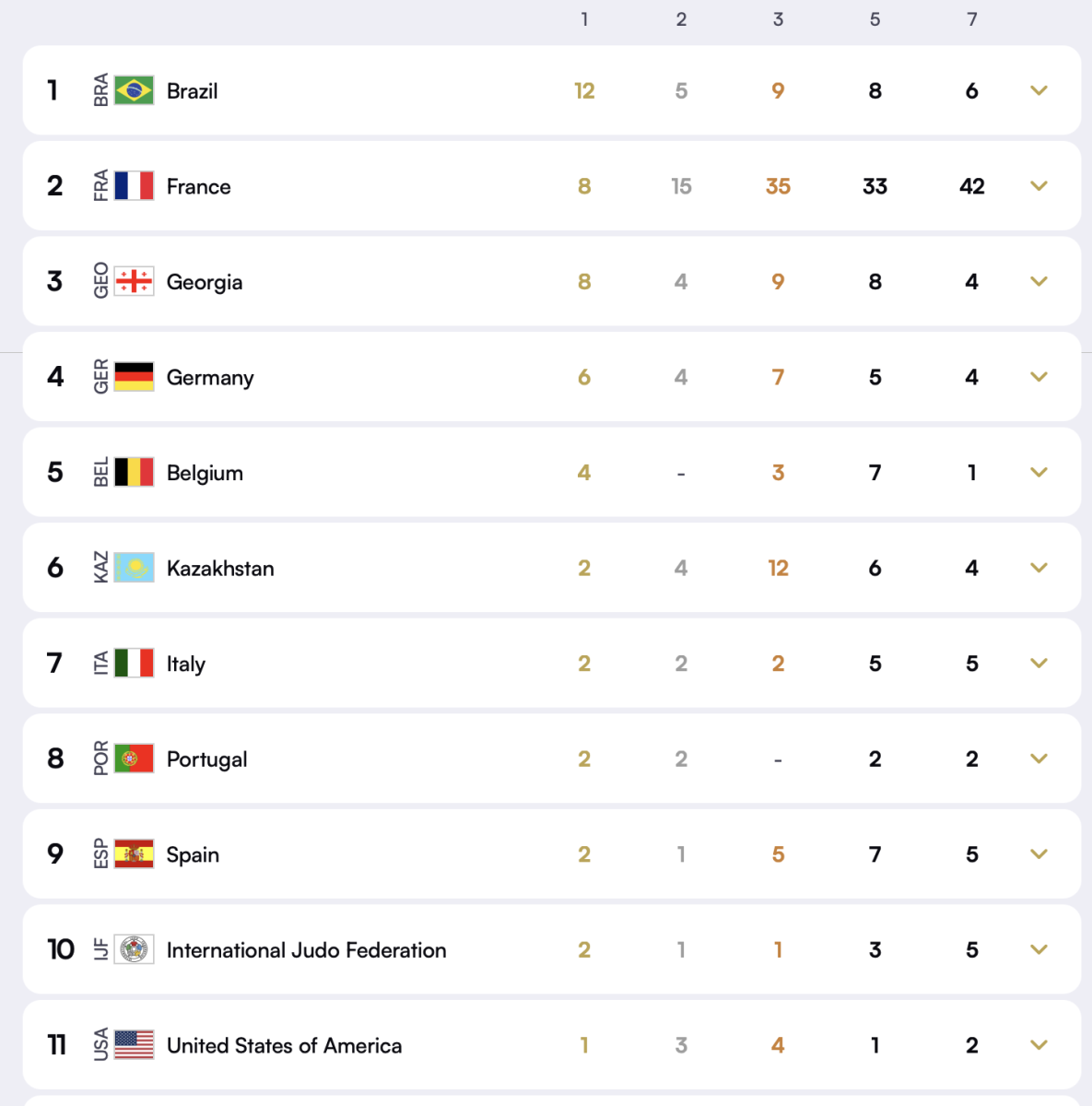This screenshot has height=1106, width=1092.
Task: Click the Spain flag icon
Action: tap(135, 854)
